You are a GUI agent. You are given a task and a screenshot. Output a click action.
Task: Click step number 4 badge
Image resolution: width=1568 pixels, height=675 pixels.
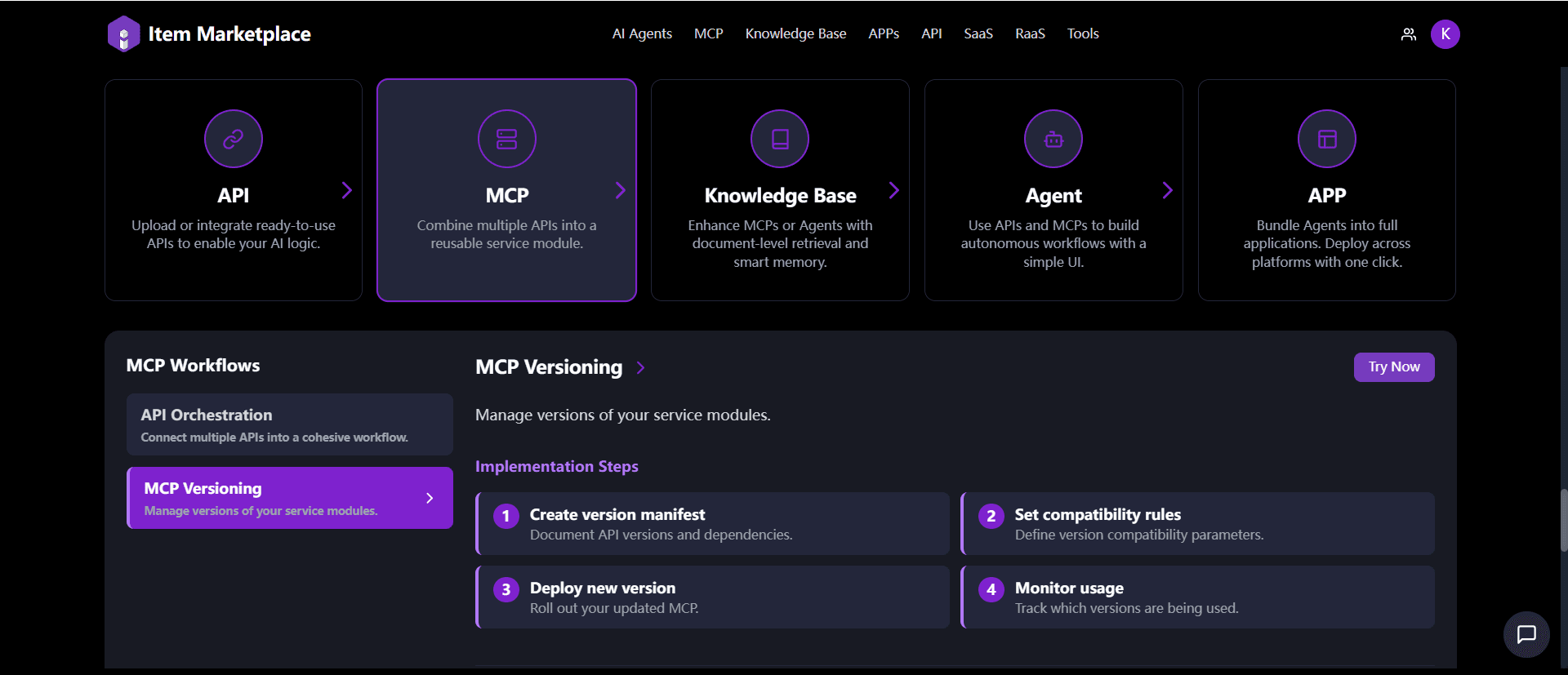click(991, 589)
